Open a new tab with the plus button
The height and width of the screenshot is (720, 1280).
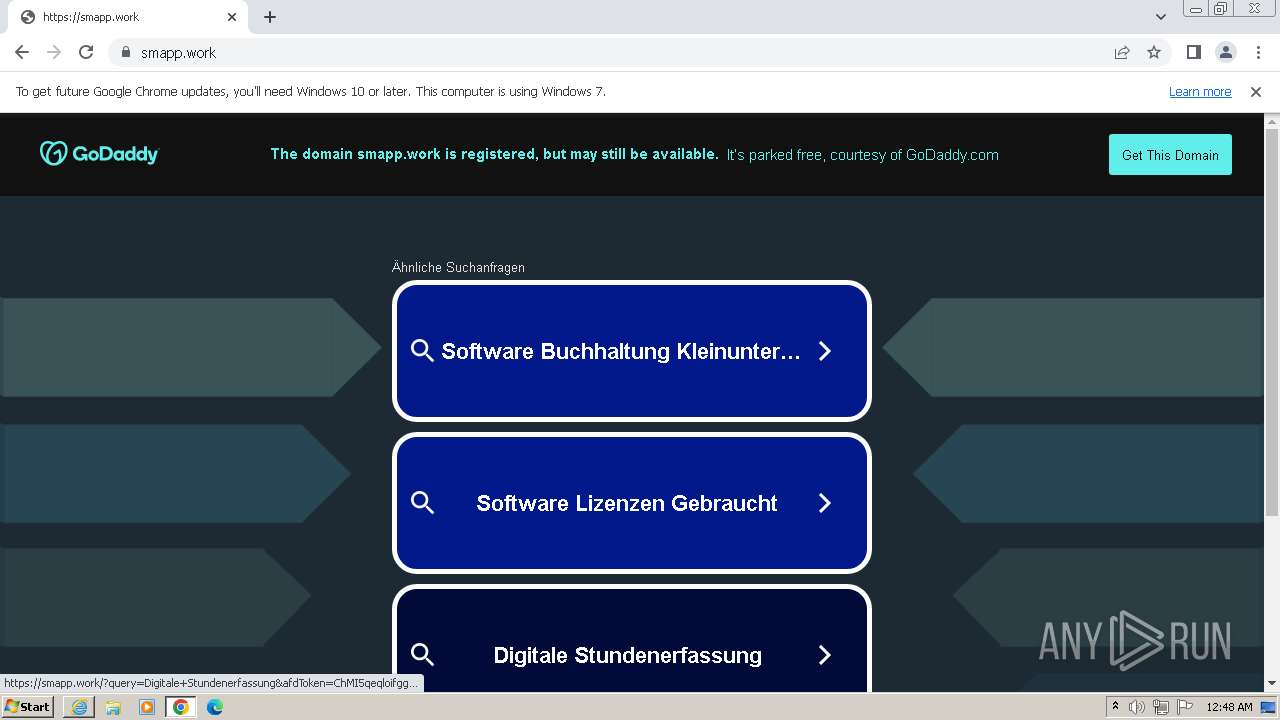click(x=270, y=17)
